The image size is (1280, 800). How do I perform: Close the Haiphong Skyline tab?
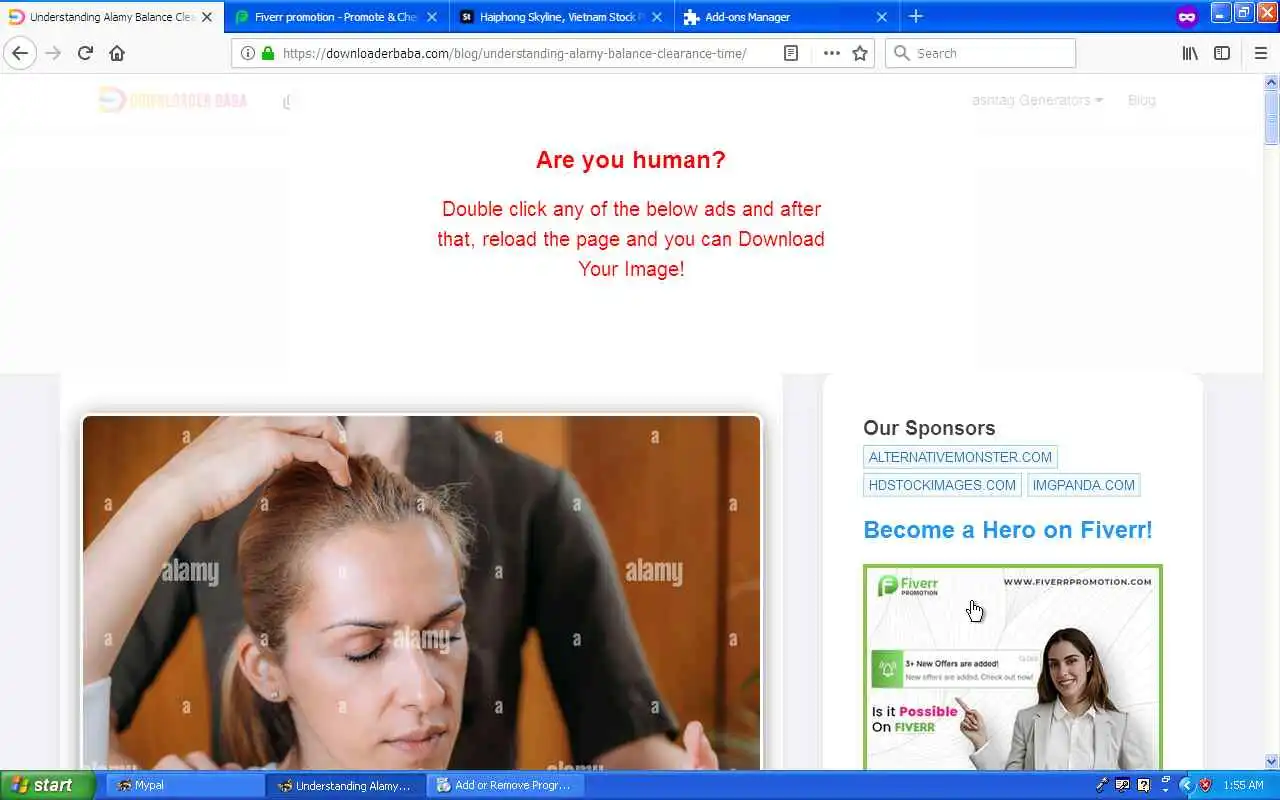click(656, 17)
